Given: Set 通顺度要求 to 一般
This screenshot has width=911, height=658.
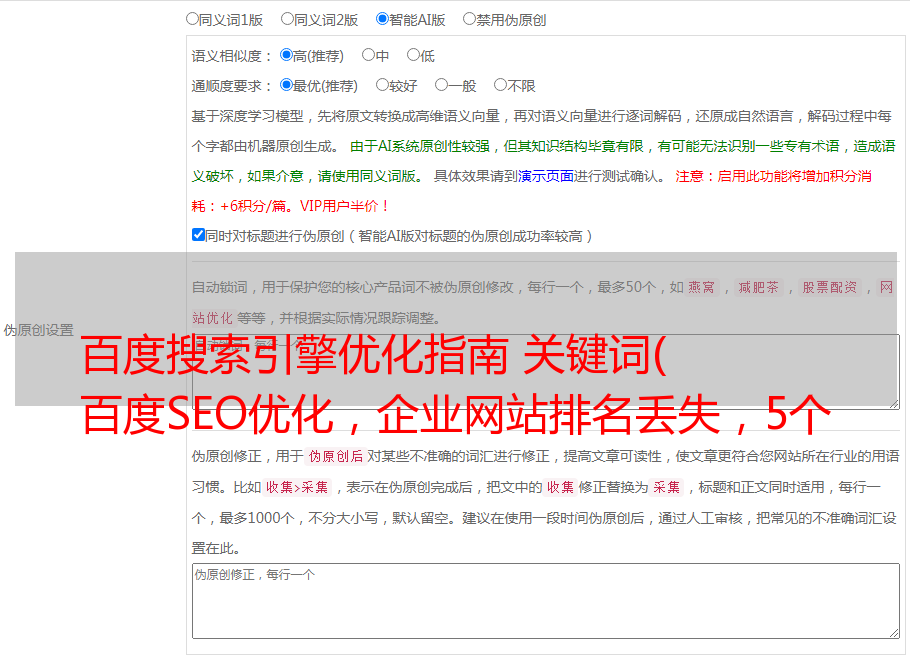Looking at the screenshot, I should click(x=442, y=85).
